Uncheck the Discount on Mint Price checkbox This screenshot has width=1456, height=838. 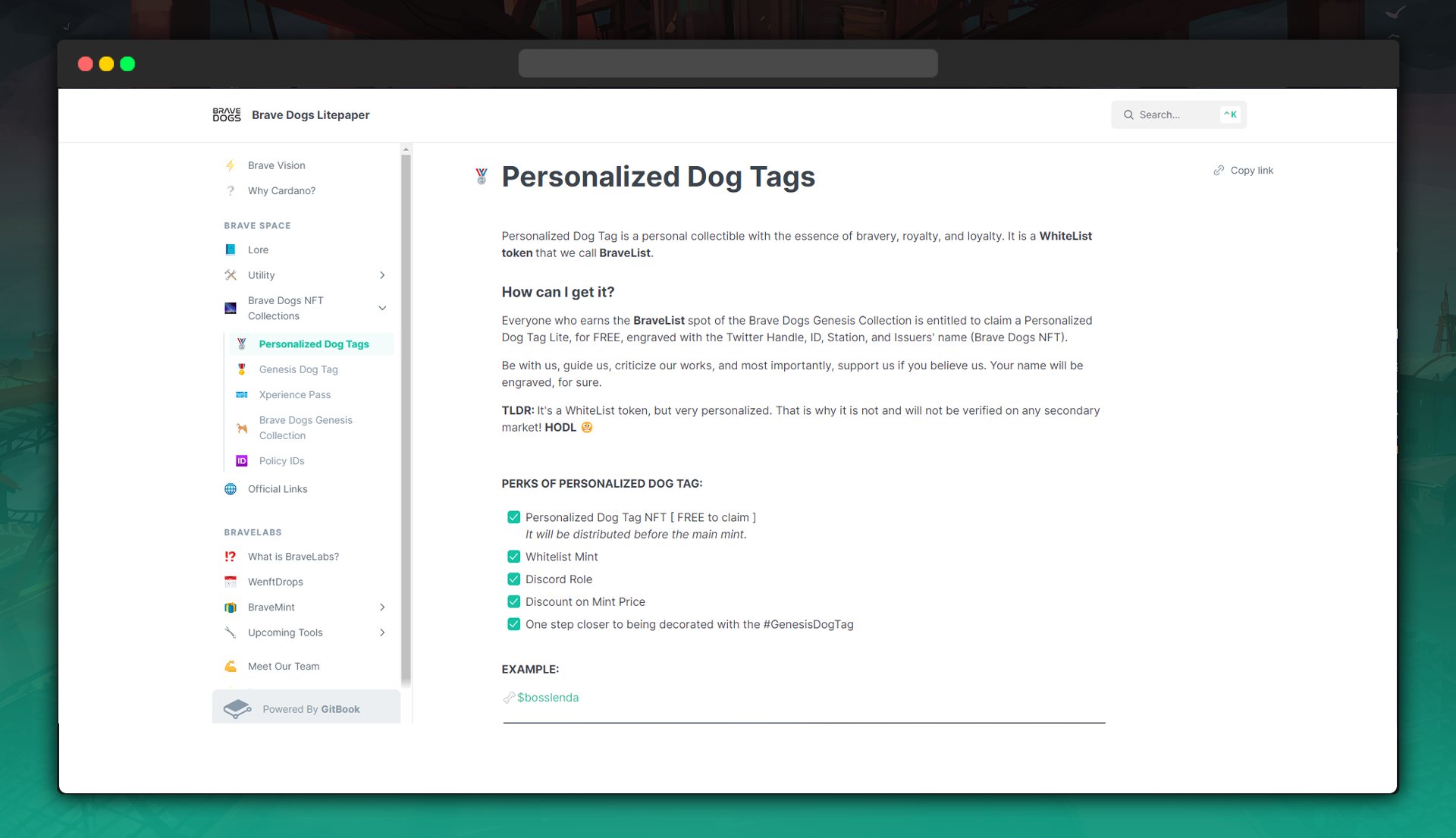pyautogui.click(x=513, y=602)
